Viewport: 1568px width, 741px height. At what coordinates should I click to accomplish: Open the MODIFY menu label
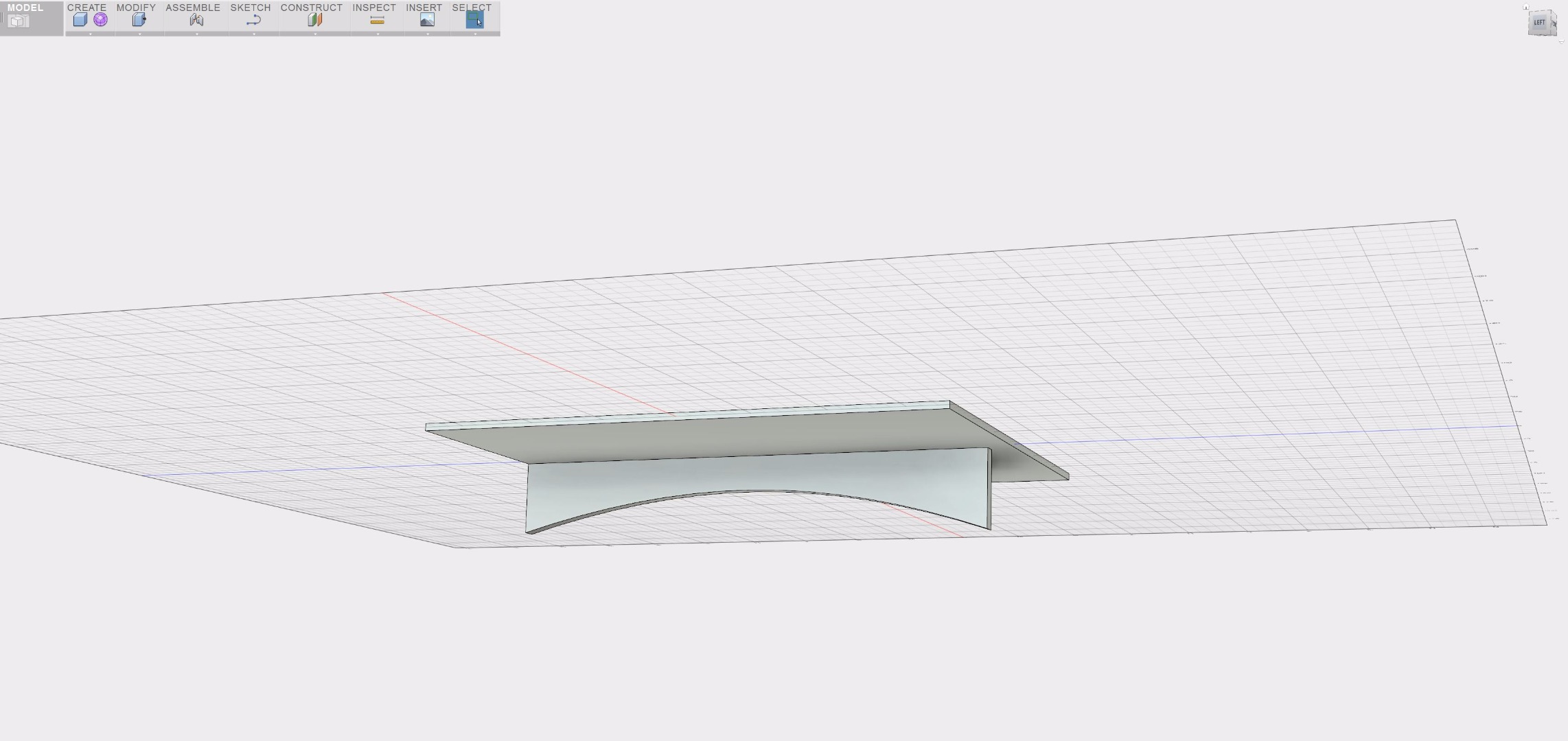(x=136, y=8)
